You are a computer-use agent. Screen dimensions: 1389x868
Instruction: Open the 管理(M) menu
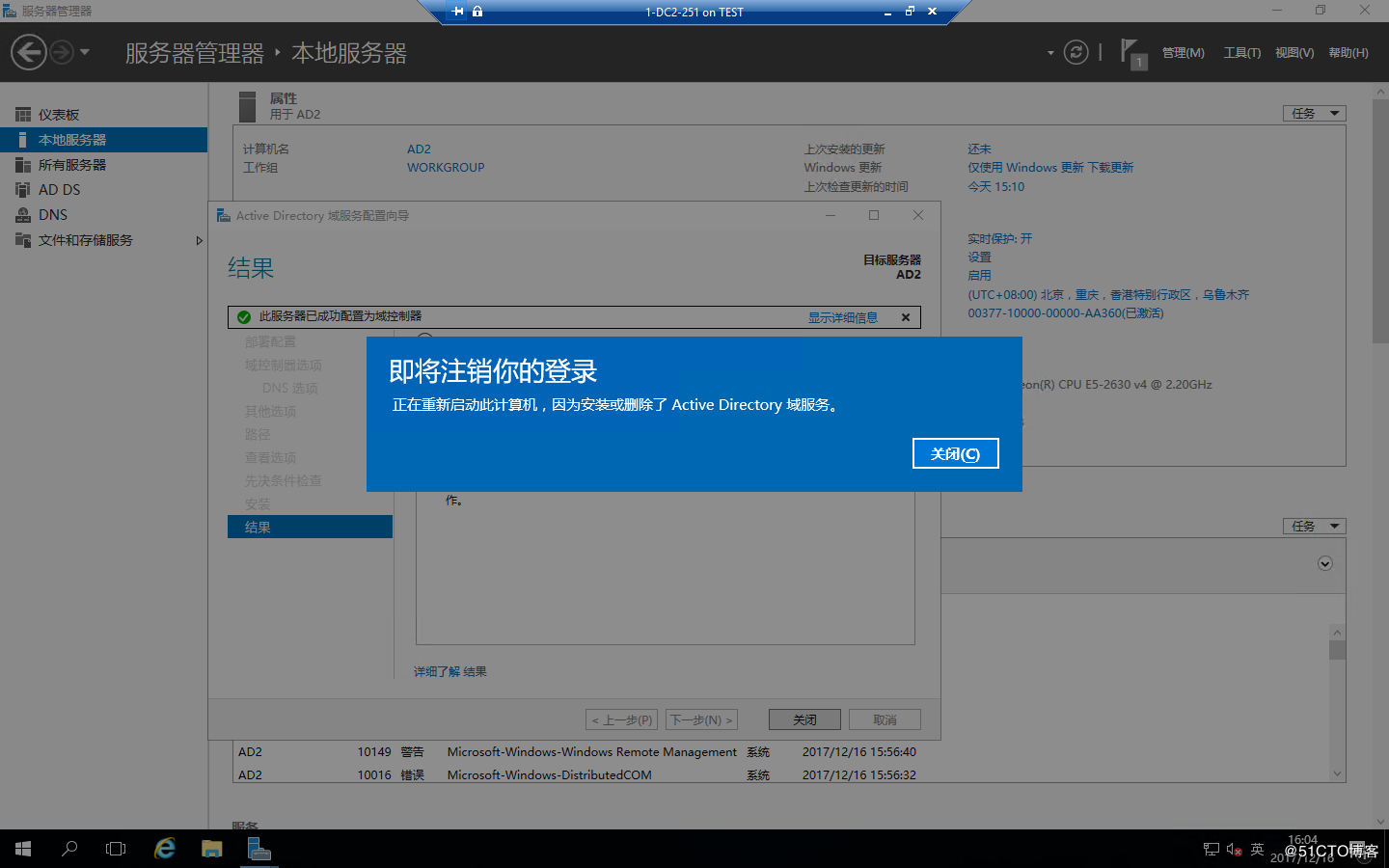coord(1183,53)
